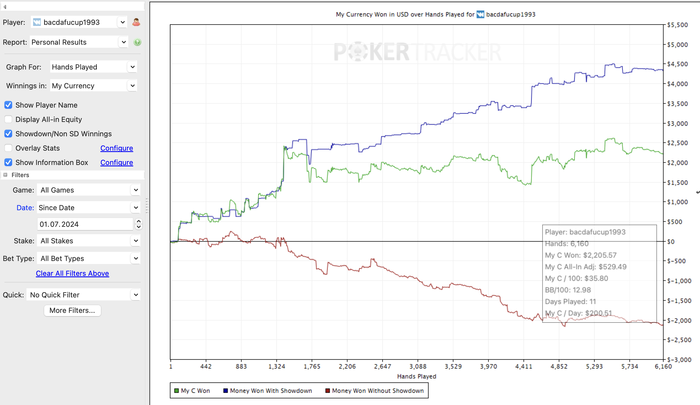Enable the Overlay Stats checkbox
This screenshot has height=405, width=700.
coord(8,148)
